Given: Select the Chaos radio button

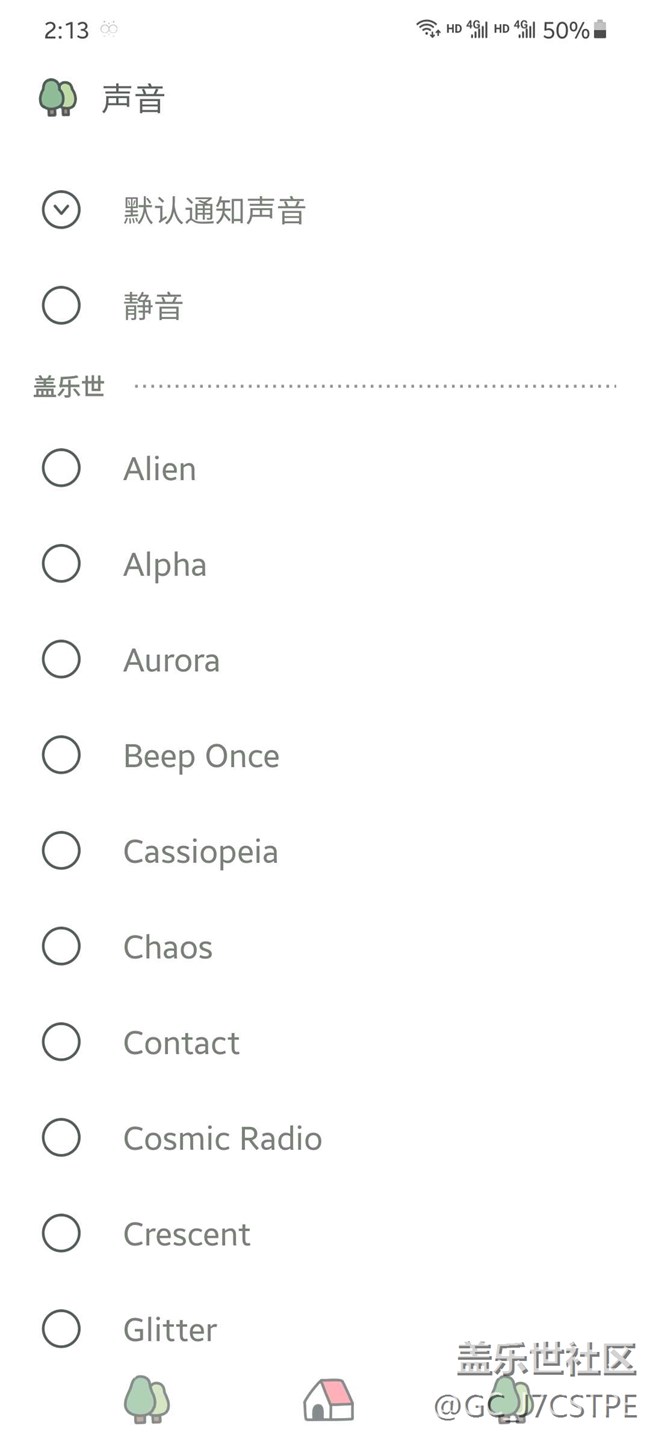Looking at the screenshot, I should [x=61, y=946].
